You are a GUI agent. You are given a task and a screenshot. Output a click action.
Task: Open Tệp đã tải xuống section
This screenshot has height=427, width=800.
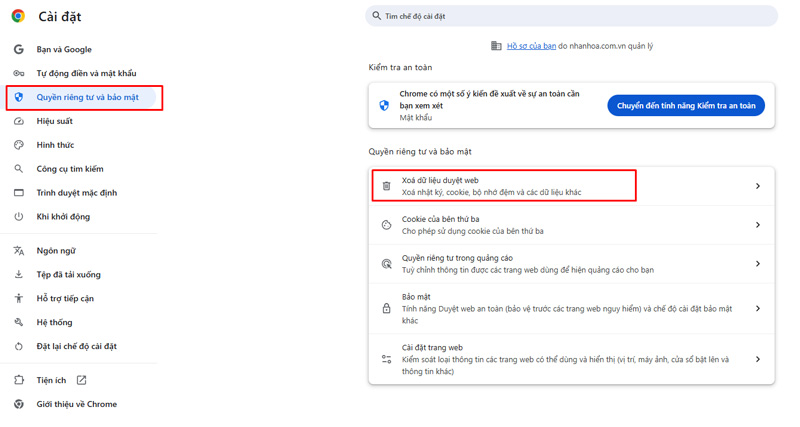coord(68,275)
